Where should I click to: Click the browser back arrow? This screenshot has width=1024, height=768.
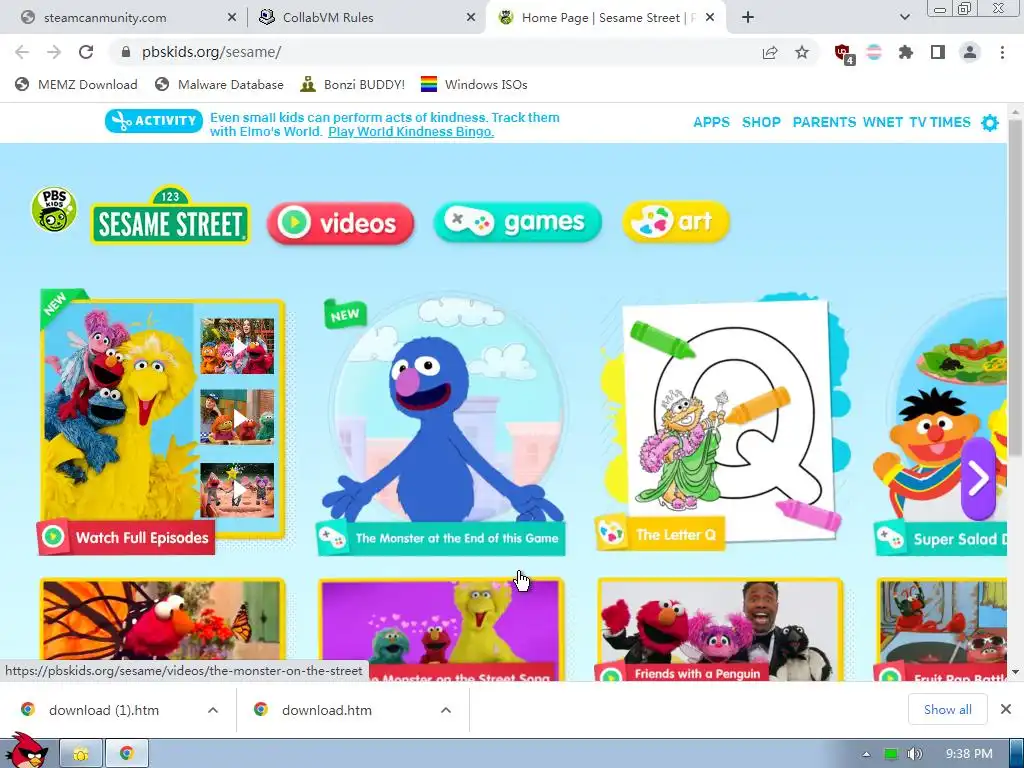22,52
